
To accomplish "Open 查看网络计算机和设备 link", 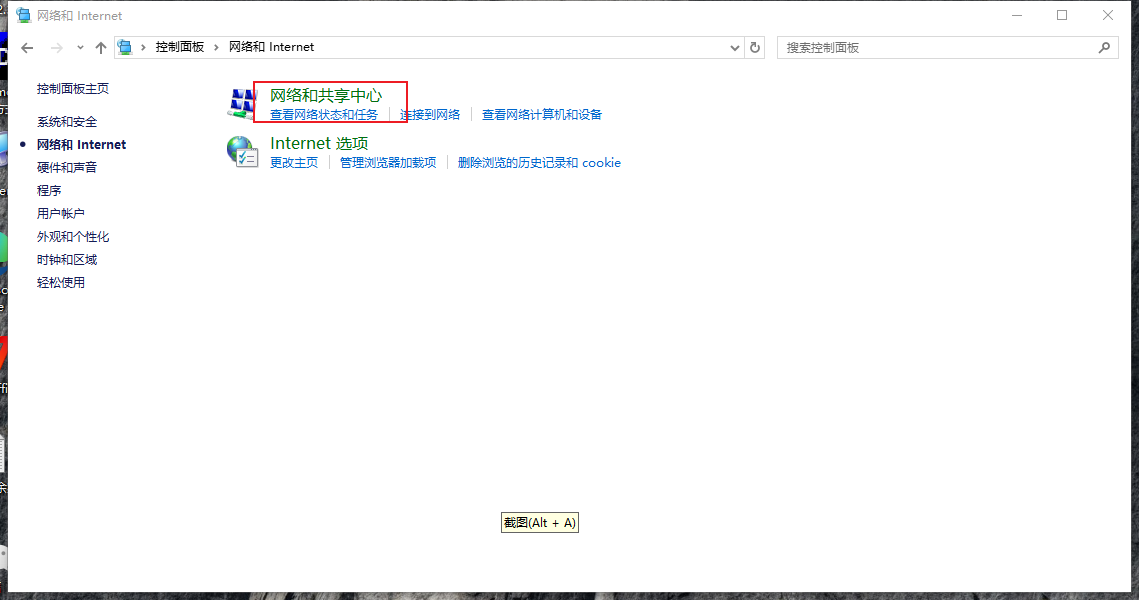I will 542,115.
